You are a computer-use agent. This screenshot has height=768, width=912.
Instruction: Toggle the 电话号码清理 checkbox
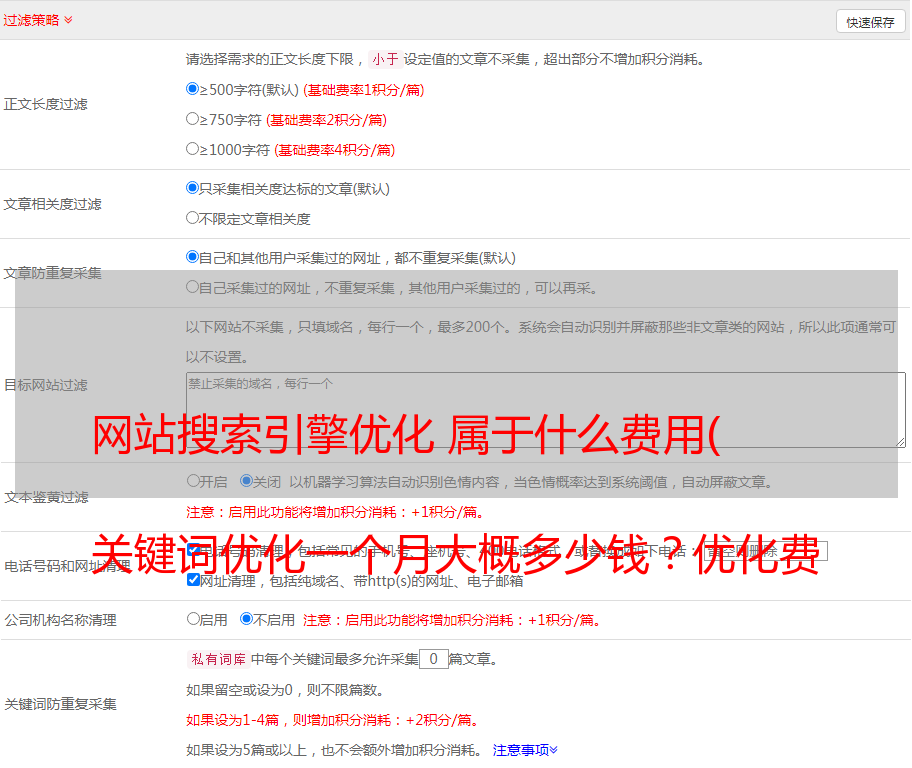pyautogui.click(x=193, y=550)
